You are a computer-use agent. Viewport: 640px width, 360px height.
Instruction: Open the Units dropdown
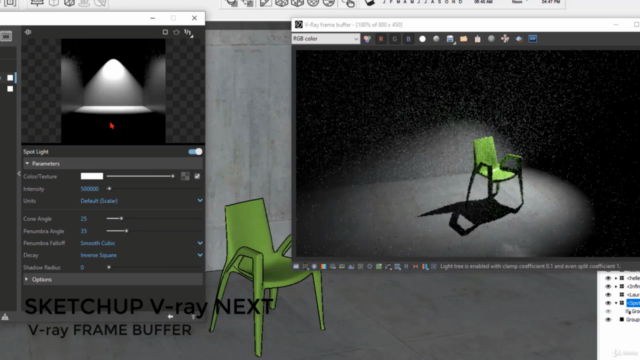pyautogui.click(x=141, y=201)
